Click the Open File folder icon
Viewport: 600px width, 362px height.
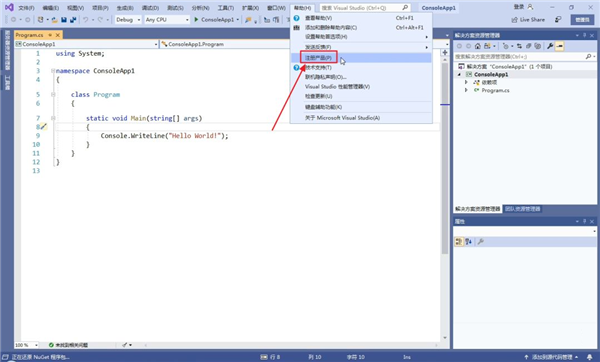55,20
